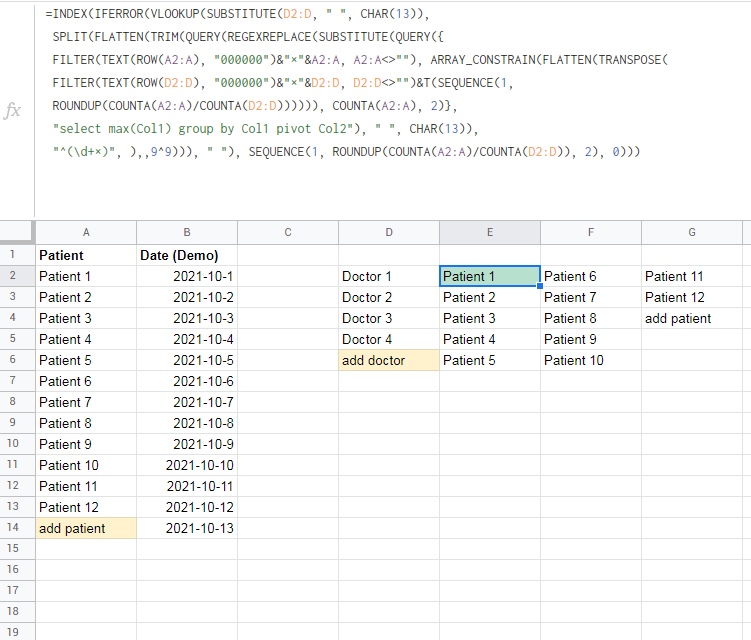Click the fill handle on cell E2

coord(540,286)
